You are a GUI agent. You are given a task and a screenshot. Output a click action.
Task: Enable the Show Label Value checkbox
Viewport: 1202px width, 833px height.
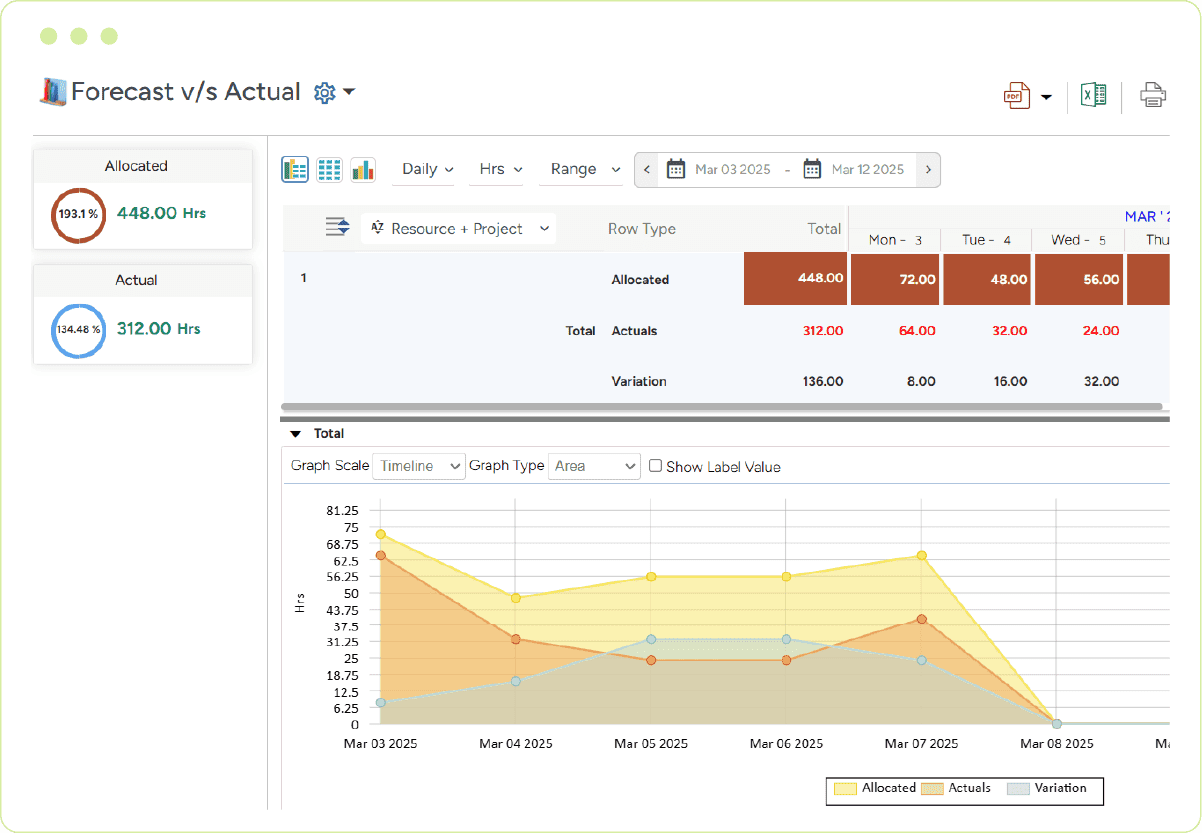(655, 466)
